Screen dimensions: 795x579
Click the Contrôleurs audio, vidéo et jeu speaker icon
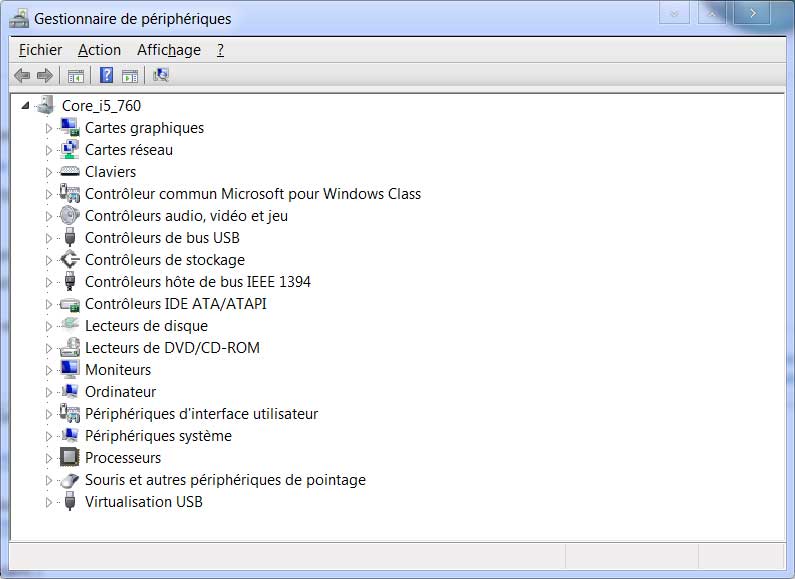coord(69,215)
